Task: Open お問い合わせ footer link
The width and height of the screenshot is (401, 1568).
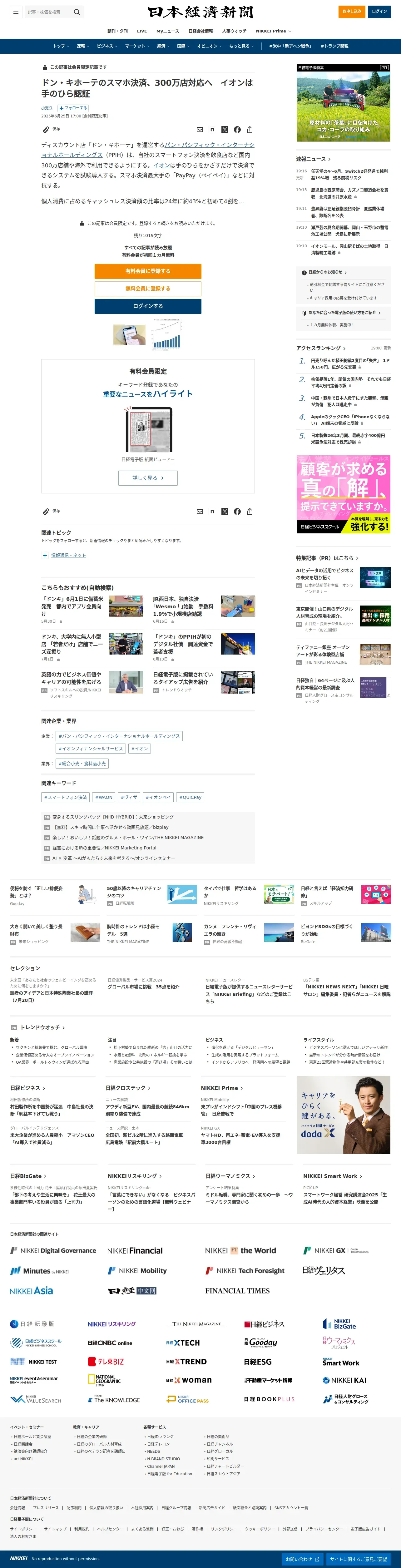Action: tap(303, 1559)
